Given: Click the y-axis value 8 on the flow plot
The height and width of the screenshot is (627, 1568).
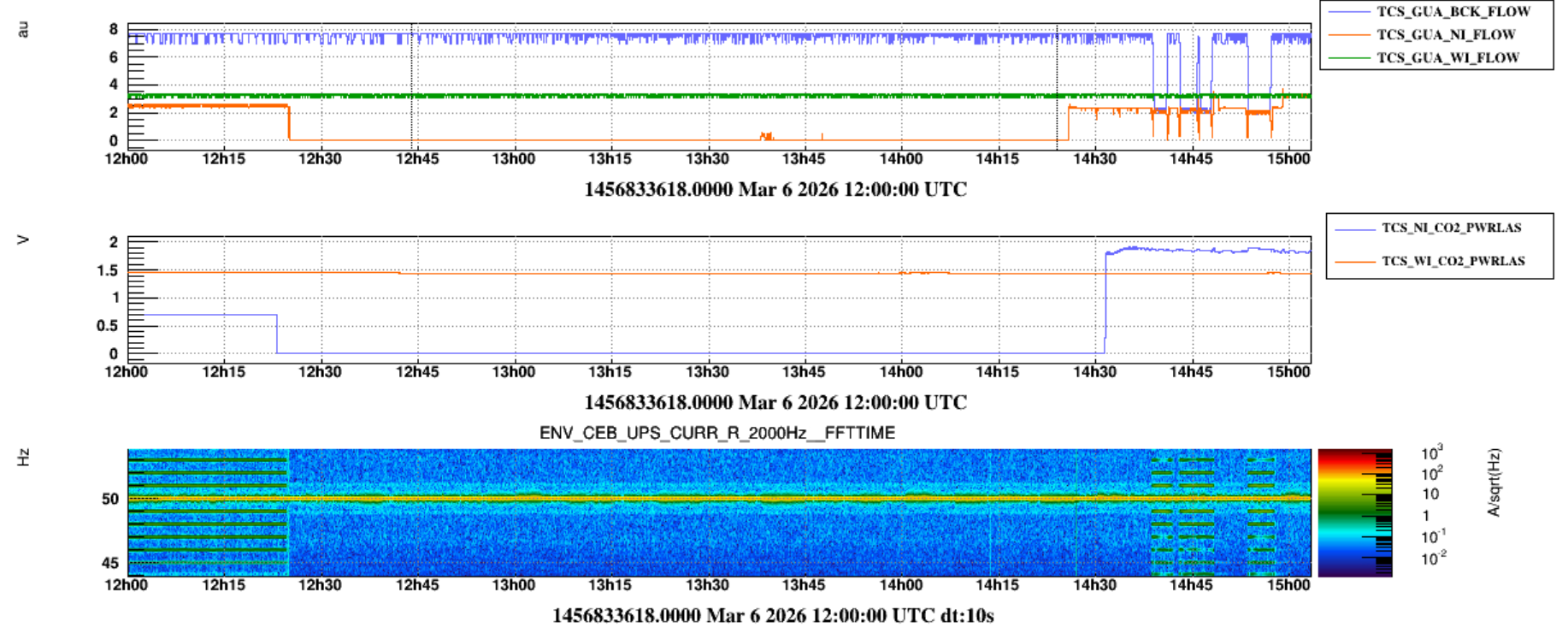Looking at the screenshot, I should point(114,29).
